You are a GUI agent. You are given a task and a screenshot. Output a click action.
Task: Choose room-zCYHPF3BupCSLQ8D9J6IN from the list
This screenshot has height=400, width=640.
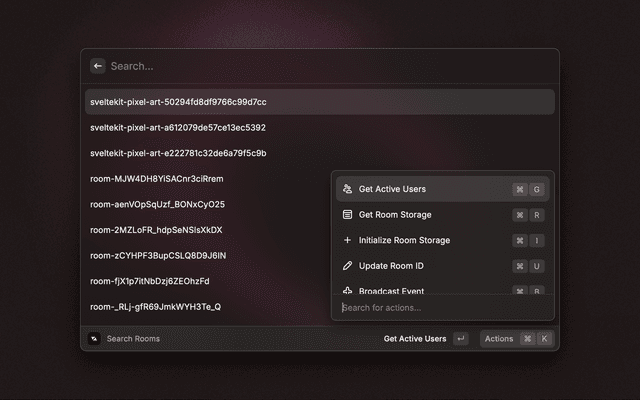(x=158, y=256)
